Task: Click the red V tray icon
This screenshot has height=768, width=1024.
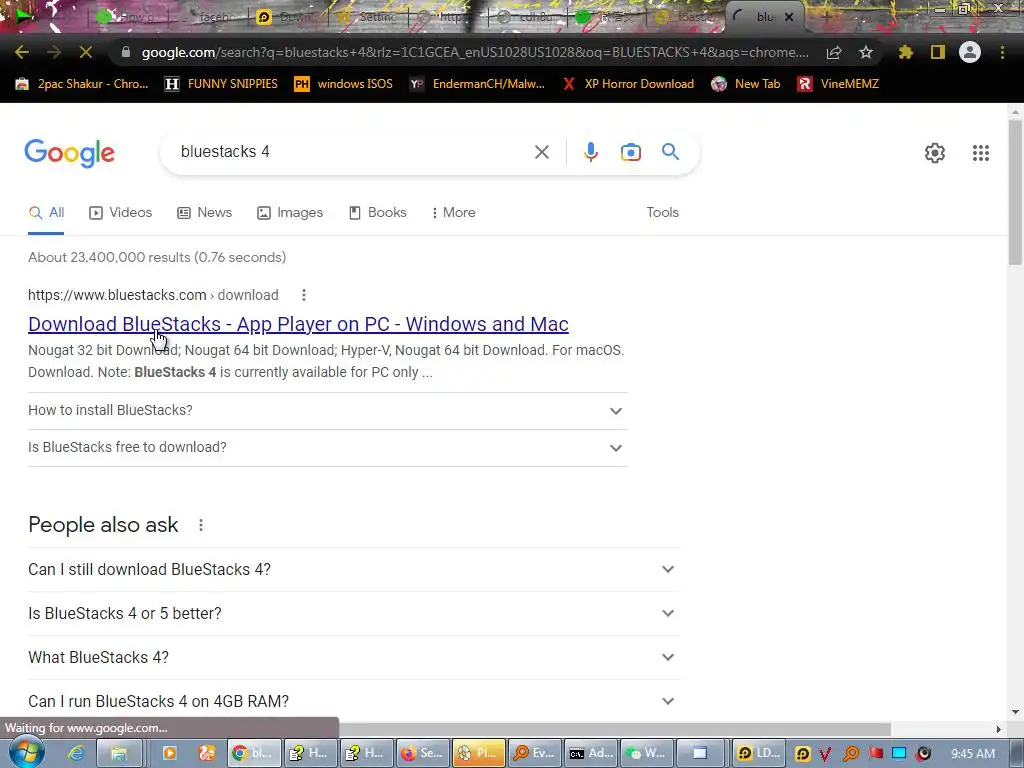Action: coord(825,754)
